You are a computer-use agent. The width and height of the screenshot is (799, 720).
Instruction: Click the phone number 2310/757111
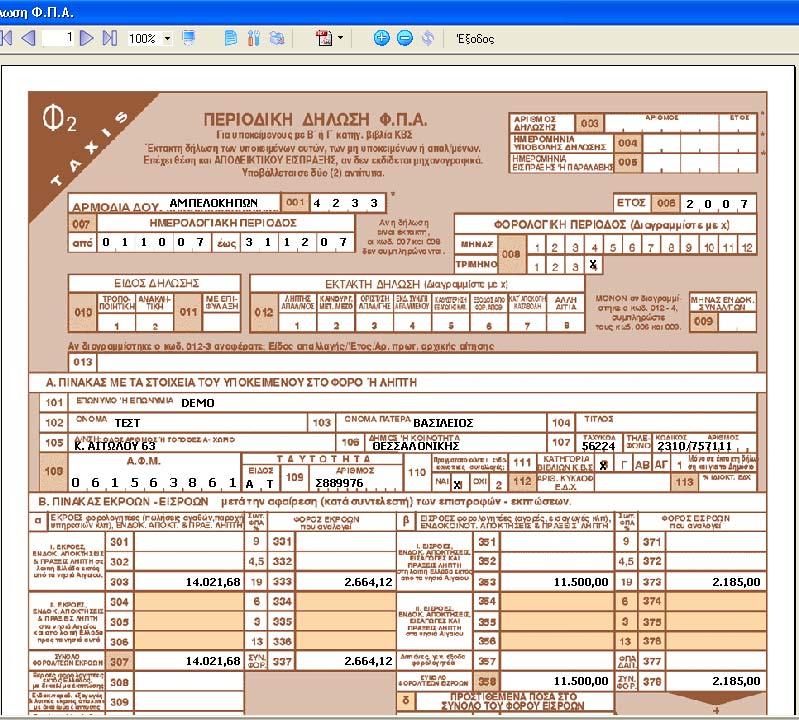[x=695, y=446]
